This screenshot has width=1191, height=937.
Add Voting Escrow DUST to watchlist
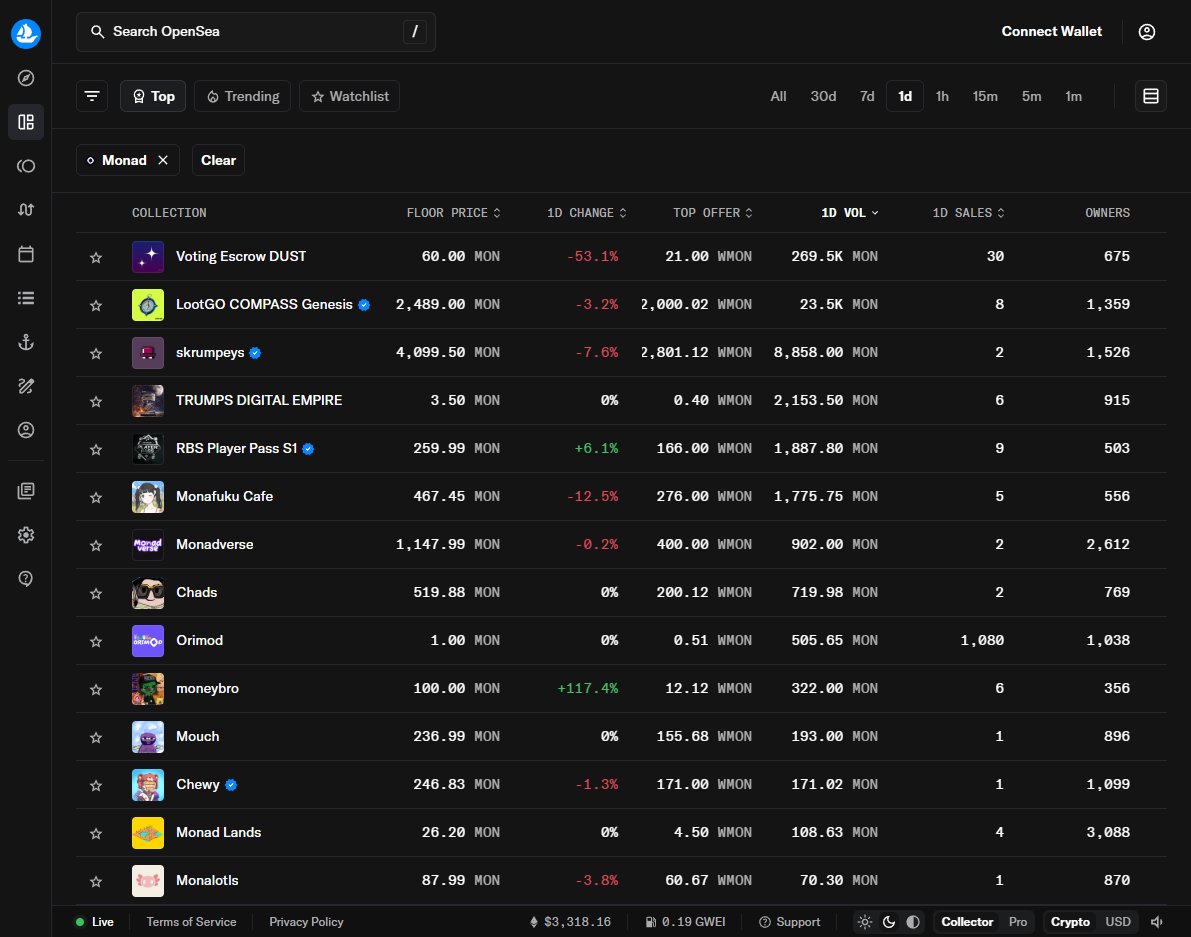pyautogui.click(x=96, y=257)
